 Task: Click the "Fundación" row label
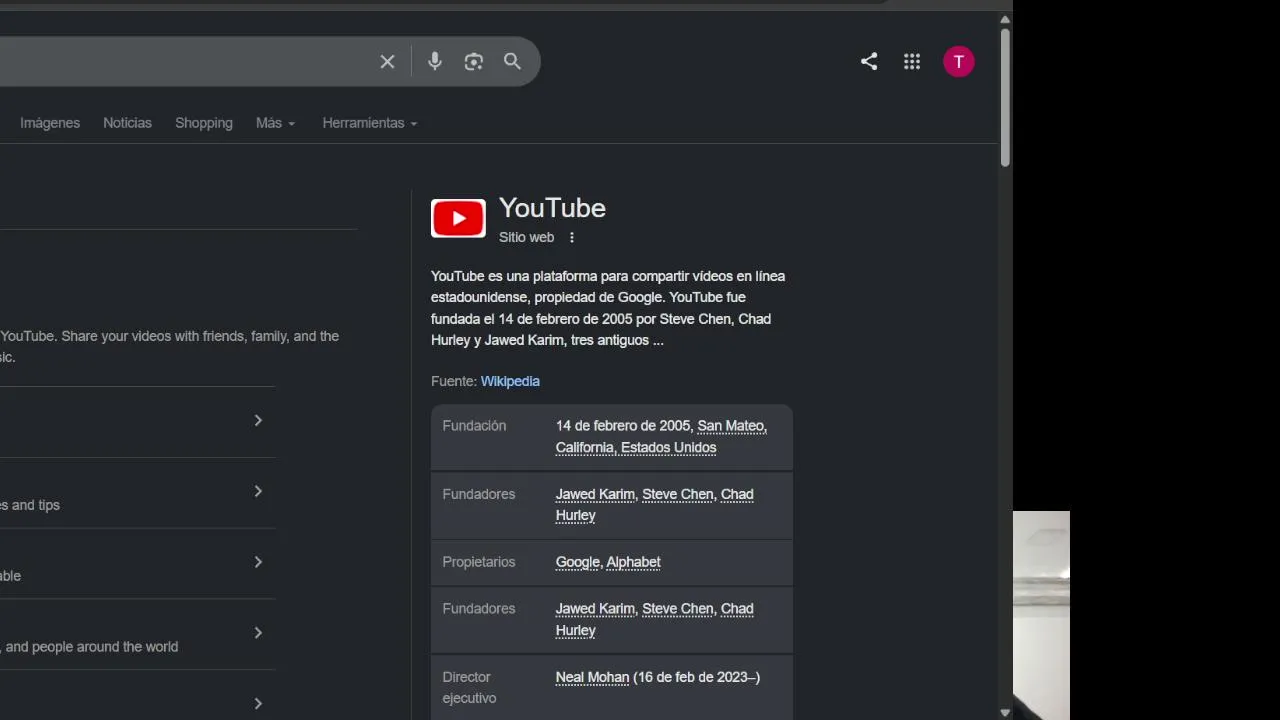point(474,426)
